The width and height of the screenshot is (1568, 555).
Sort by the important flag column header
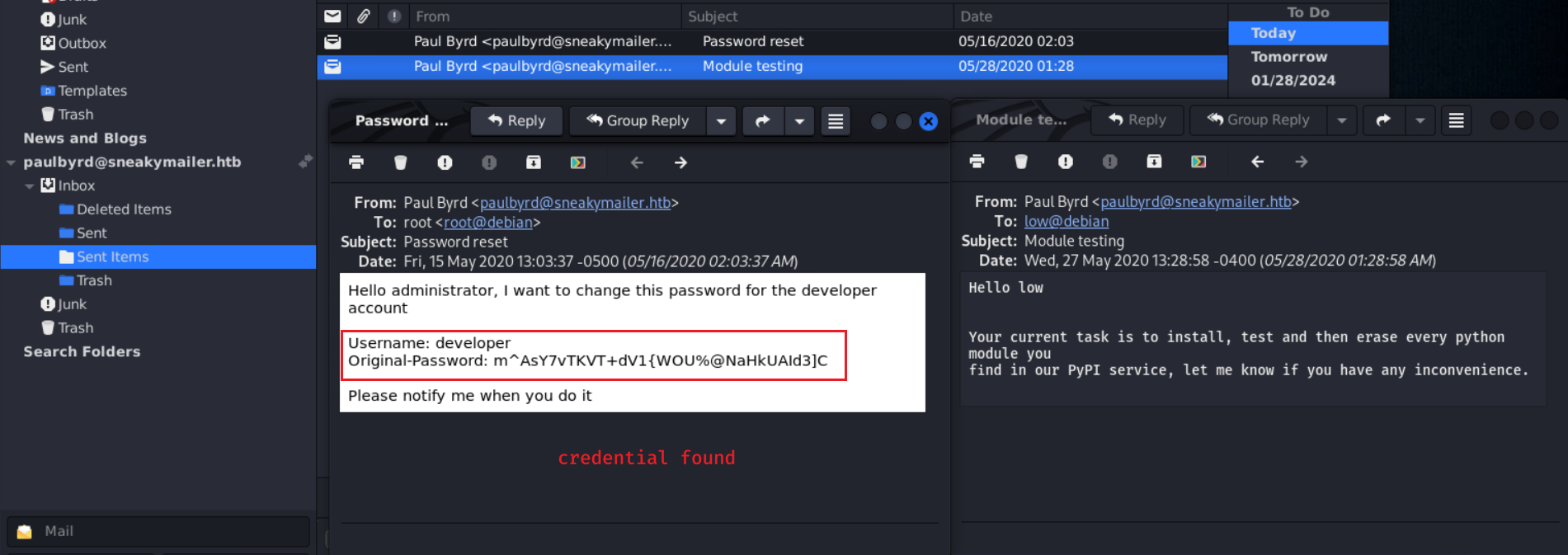coord(394,16)
